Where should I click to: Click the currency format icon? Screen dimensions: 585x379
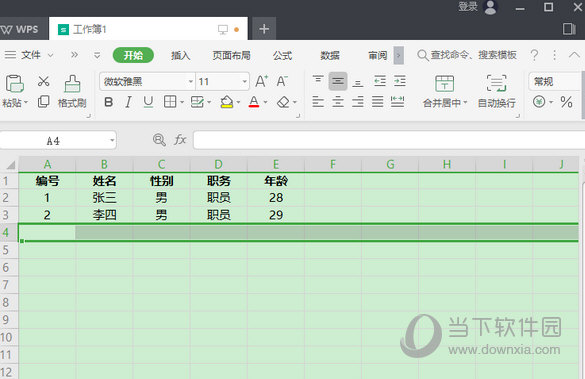[539, 101]
